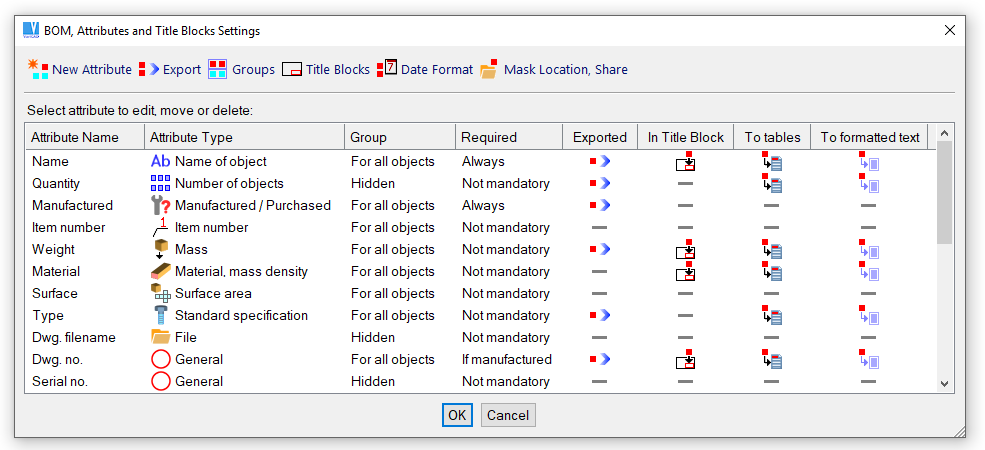The image size is (985, 450).
Task: Select the Dwg. filename attribute row
Action: pos(74,338)
